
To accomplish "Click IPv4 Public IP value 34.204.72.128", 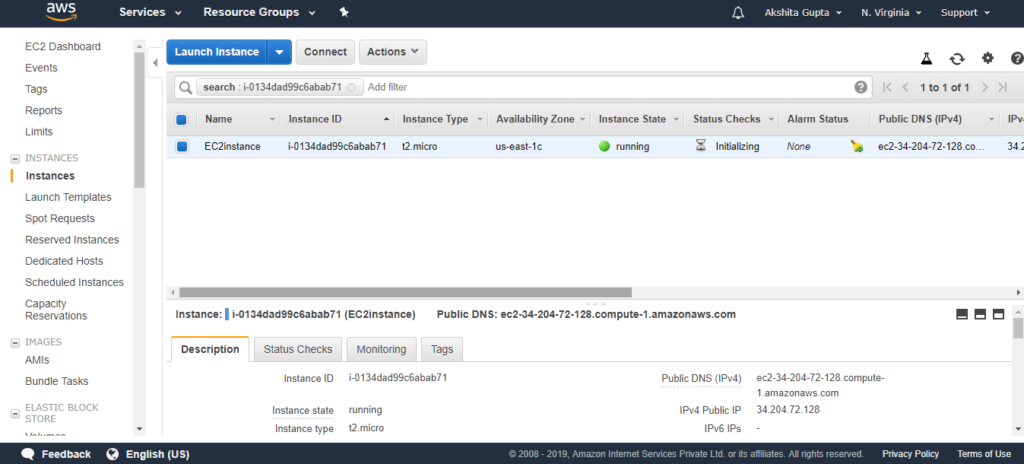I will click(x=788, y=410).
